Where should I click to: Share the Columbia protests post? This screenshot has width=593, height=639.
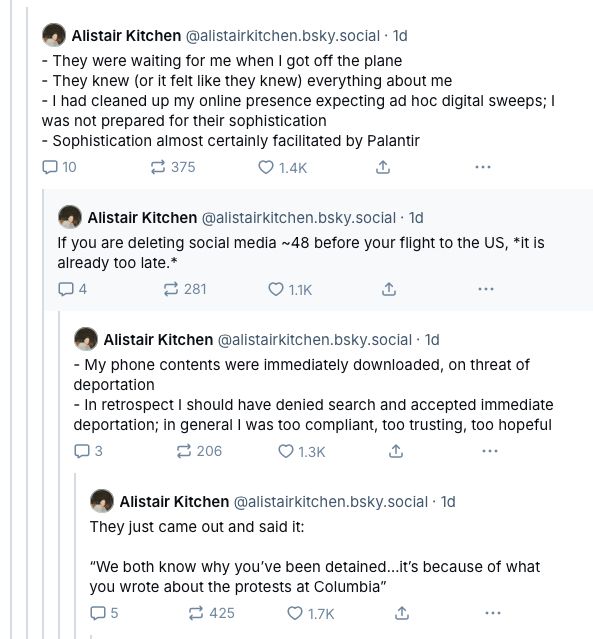click(x=402, y=613)
